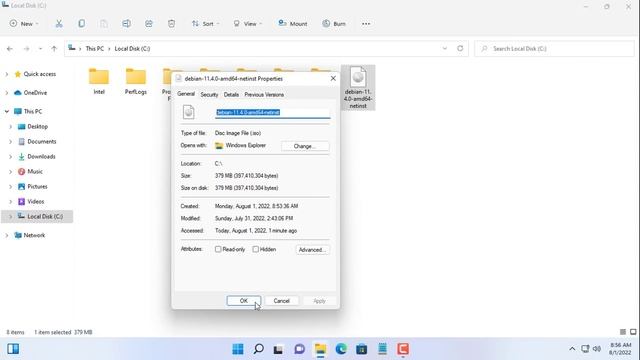Viewport: 640px width, 360px height.
Task: Expand OneDrive in navigation pane
Action: click(7, 93)
